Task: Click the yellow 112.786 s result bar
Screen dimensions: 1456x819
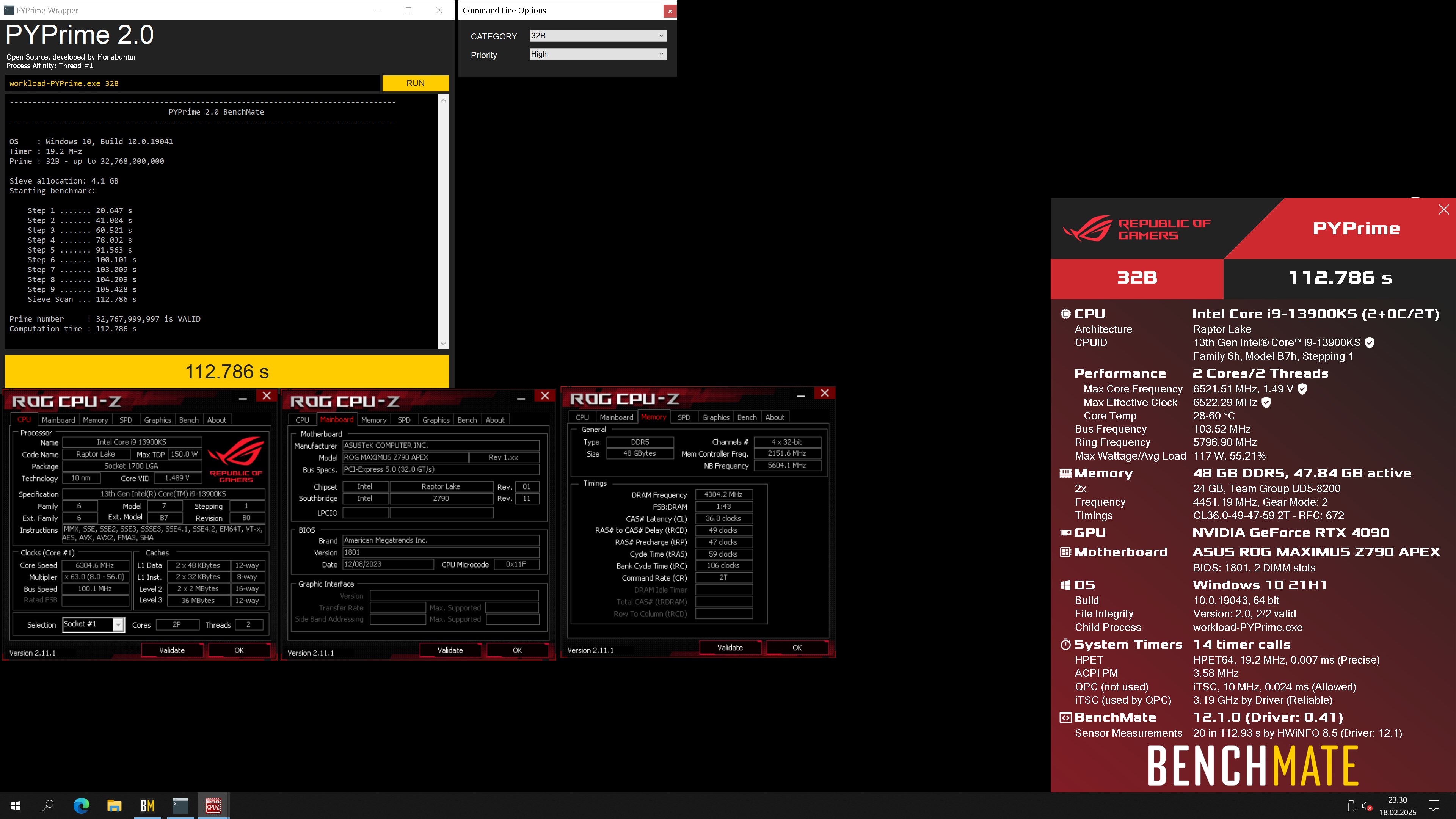Action: point(227,371)
